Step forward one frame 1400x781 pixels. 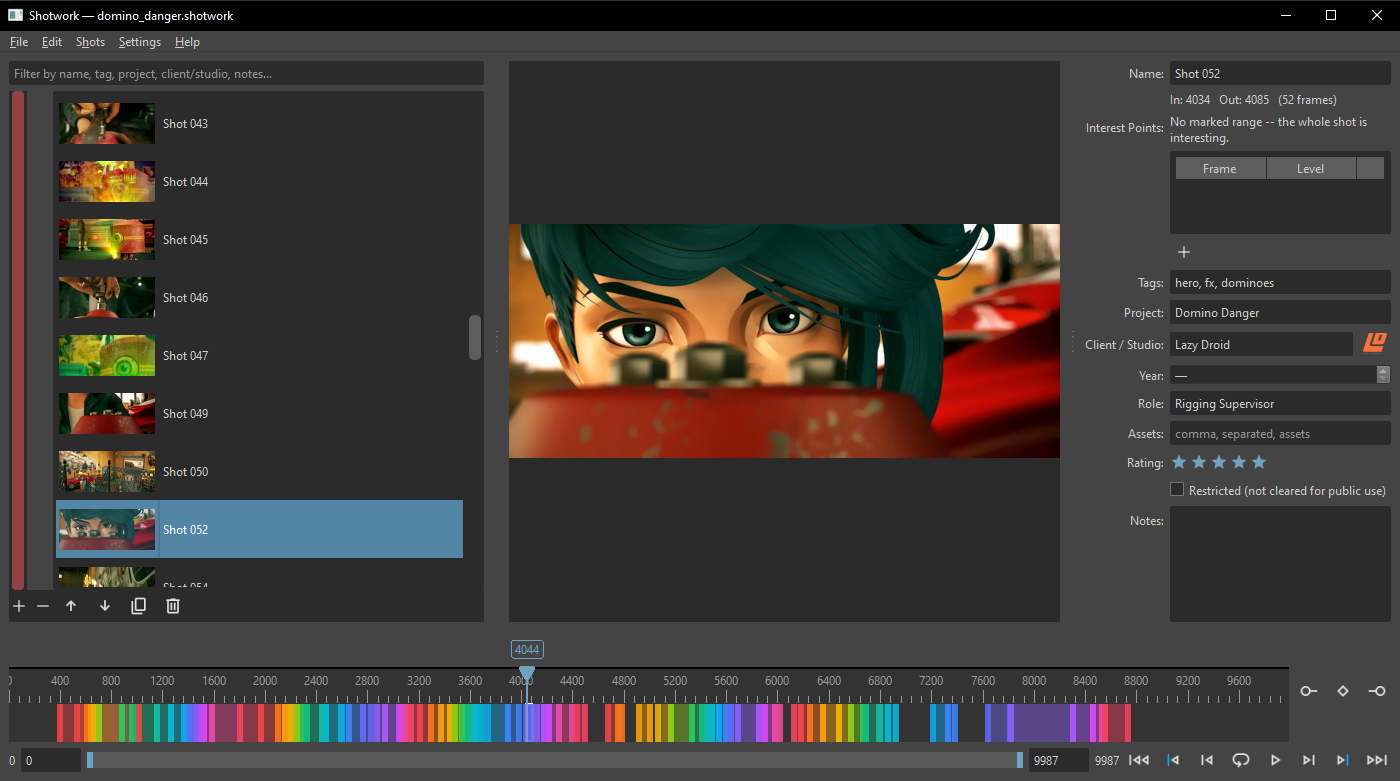(1309, 760)
